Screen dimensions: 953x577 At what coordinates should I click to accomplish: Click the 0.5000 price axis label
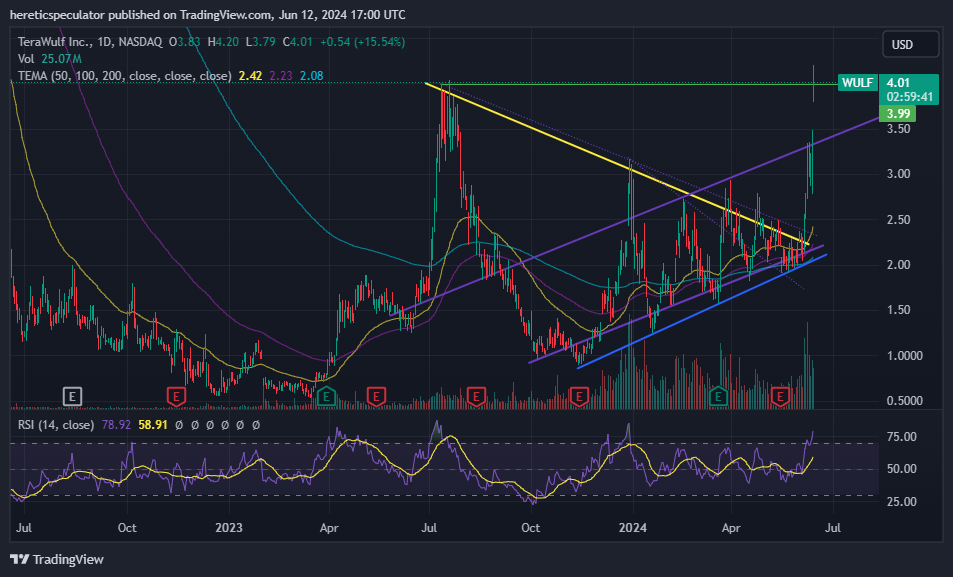[904, 401]
